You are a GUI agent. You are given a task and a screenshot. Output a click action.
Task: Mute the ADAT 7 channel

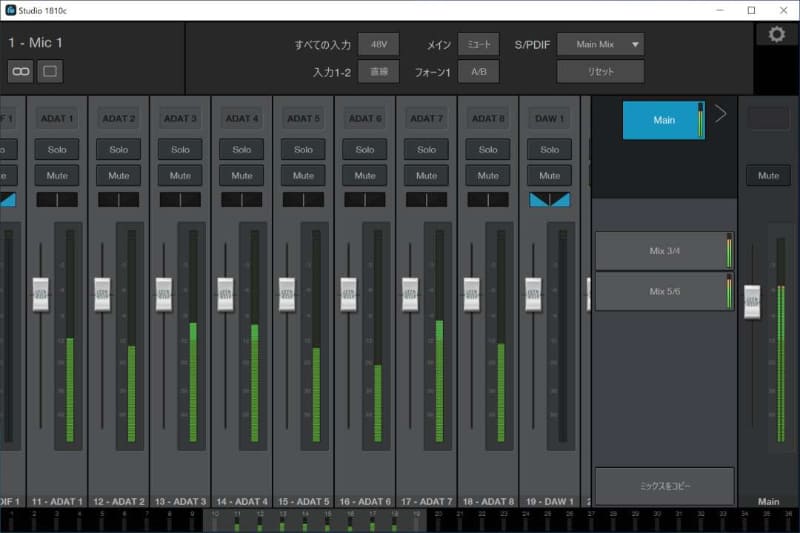(427, 175)
